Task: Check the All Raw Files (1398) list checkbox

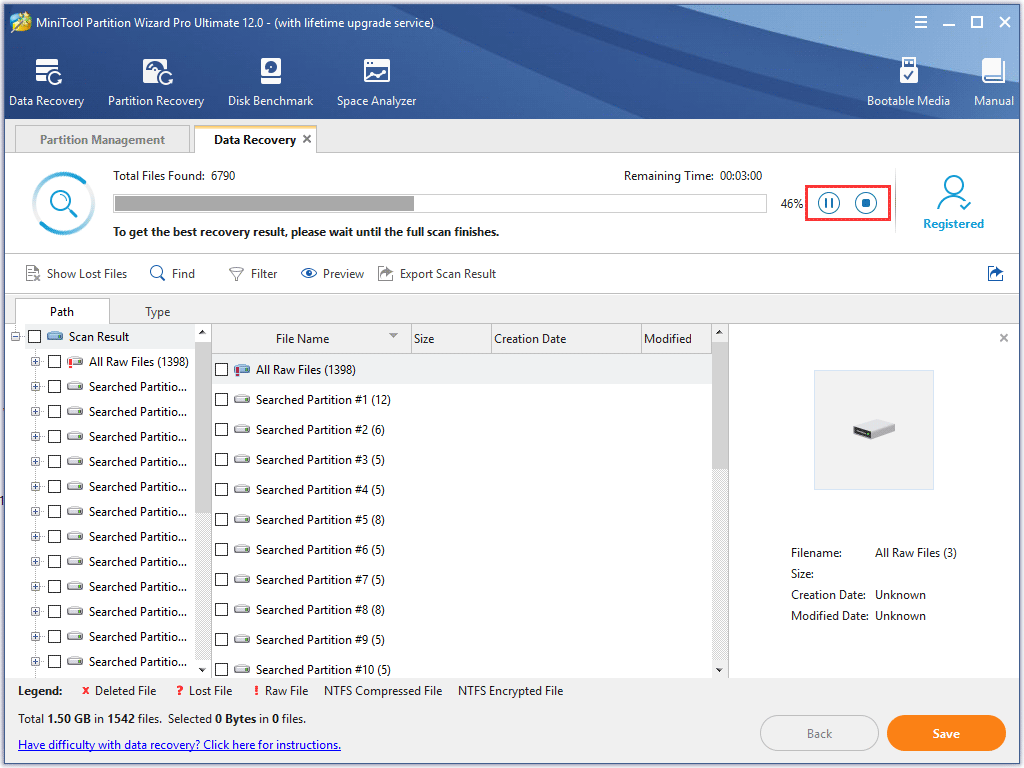Action: point(222,370)
